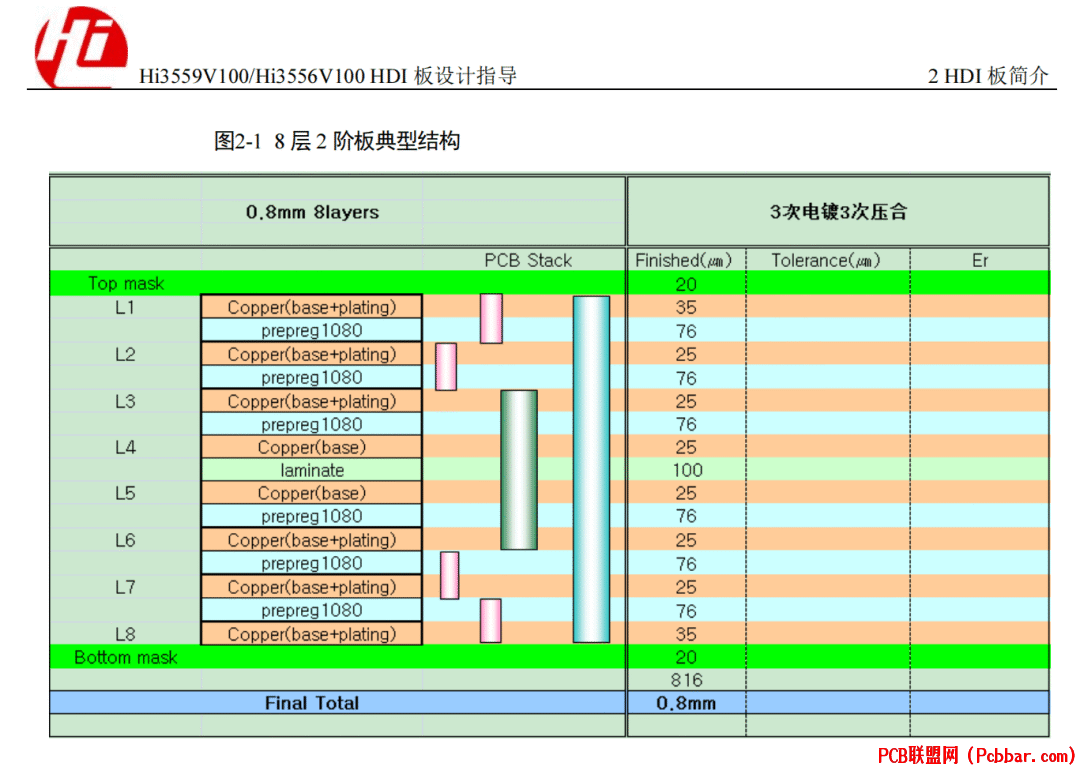
Task: Select "Copper(base+plating)" in the L1 row
Action: click(x=311, y=307)
